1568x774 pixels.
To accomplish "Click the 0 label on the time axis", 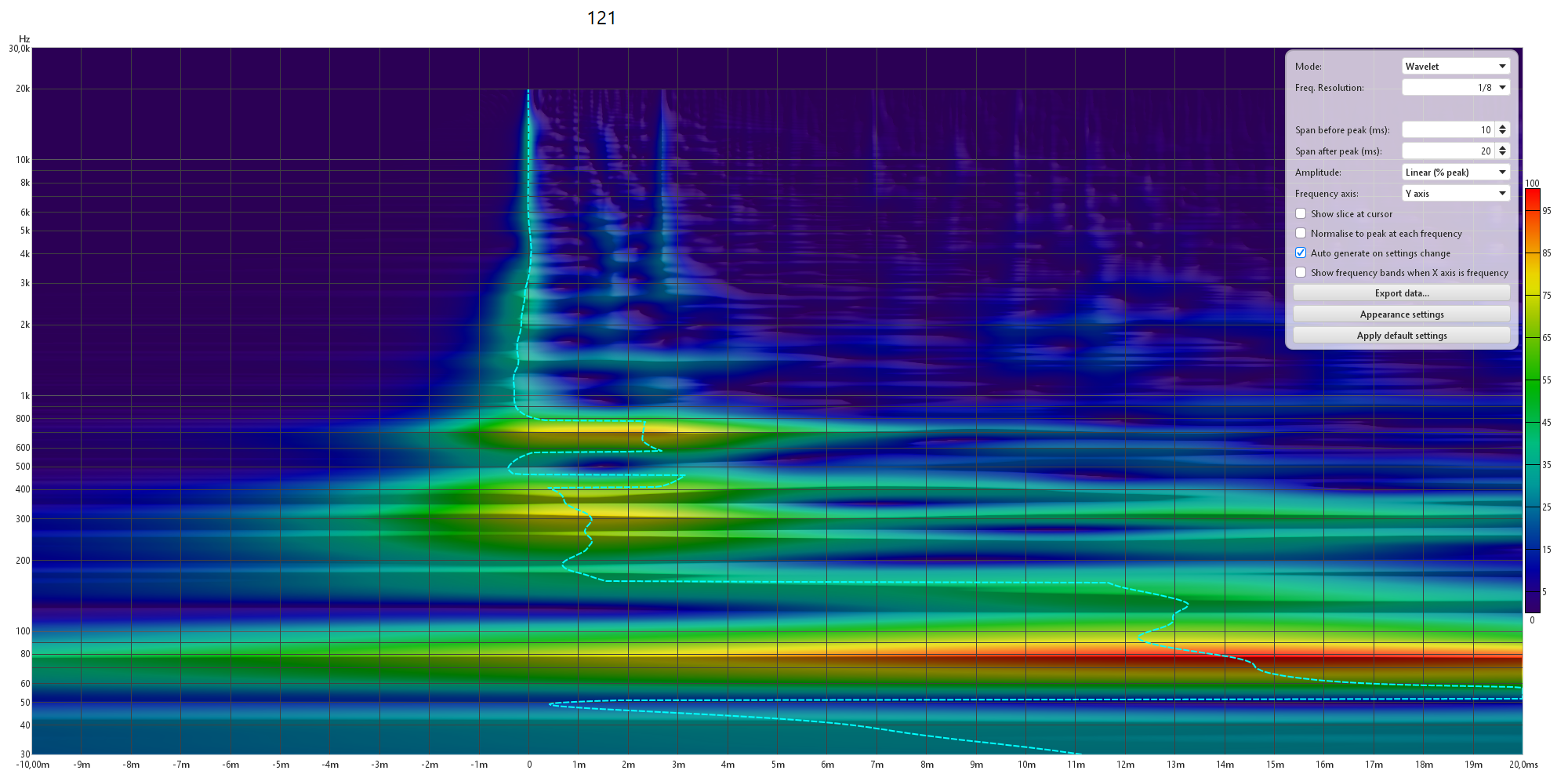I will click(529, 765).
